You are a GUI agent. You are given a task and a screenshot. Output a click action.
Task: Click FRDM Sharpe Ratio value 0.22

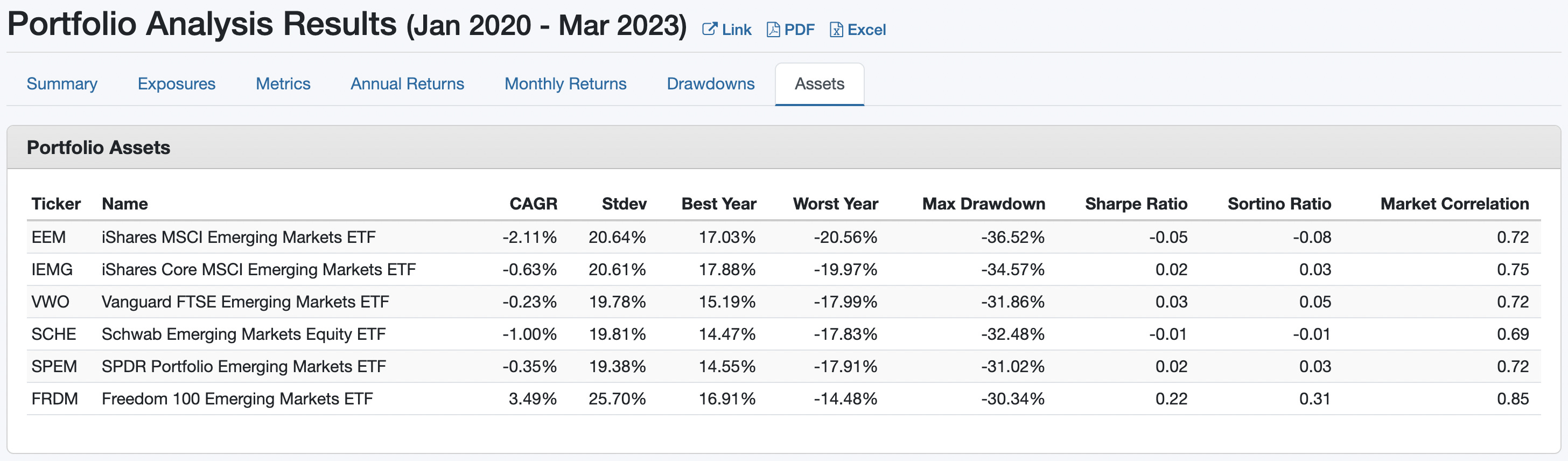(x=1171, y=399)
